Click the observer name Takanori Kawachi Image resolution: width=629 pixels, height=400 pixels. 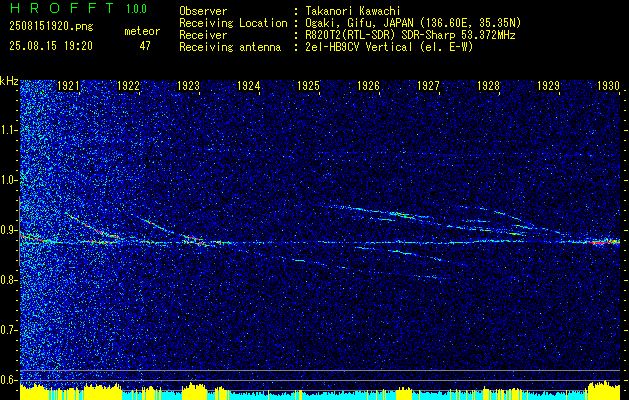click(352, 11)
